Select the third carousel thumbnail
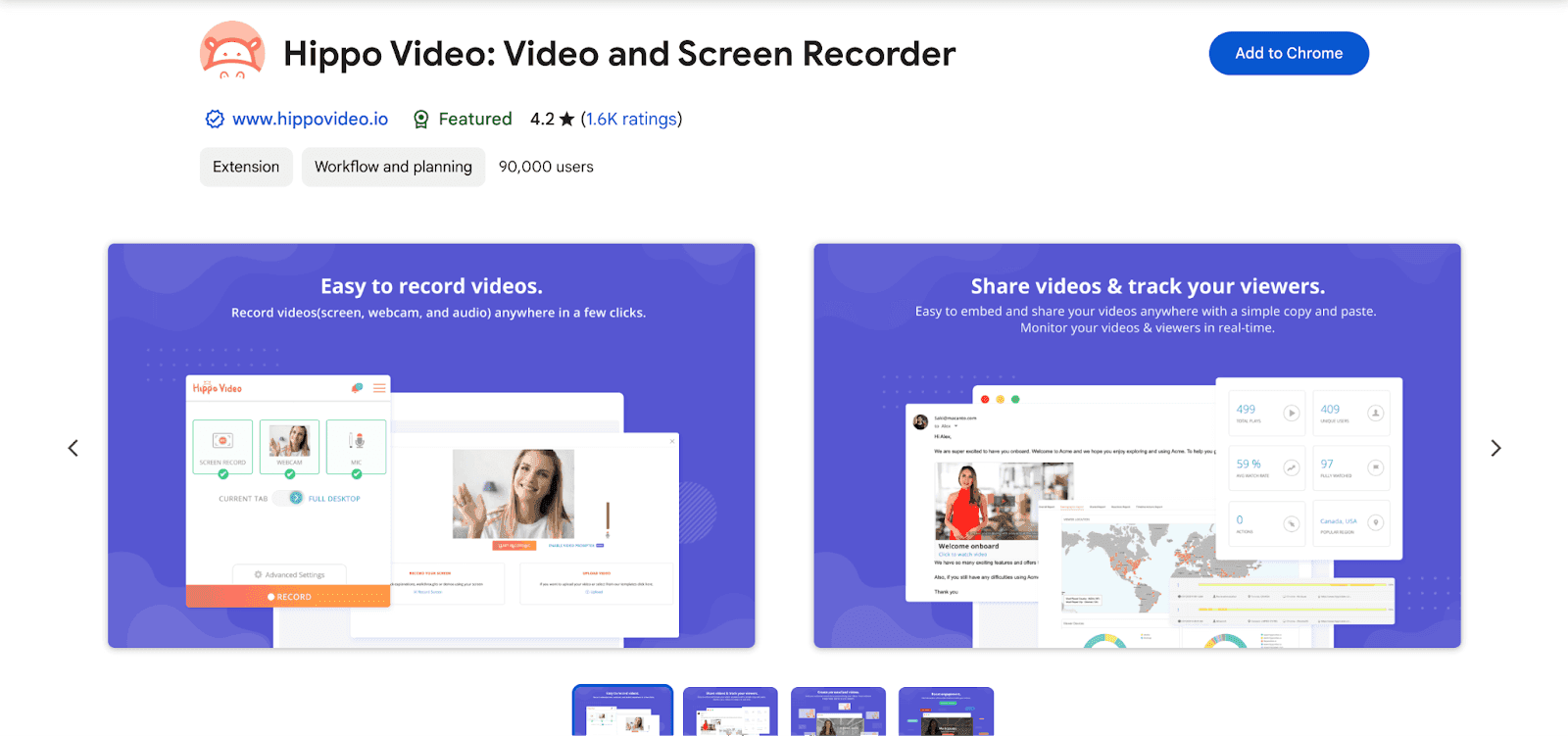 [x=838, y=711]
